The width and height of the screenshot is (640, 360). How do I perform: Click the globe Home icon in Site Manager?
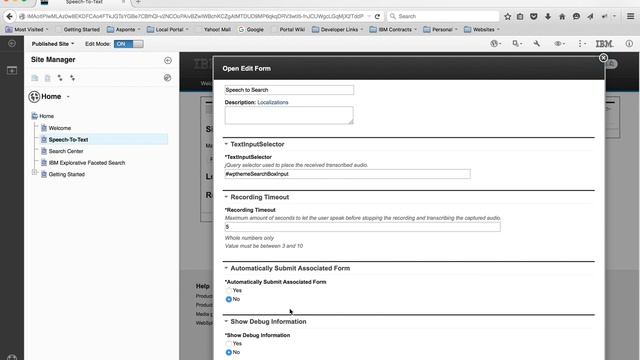point(34,97)
